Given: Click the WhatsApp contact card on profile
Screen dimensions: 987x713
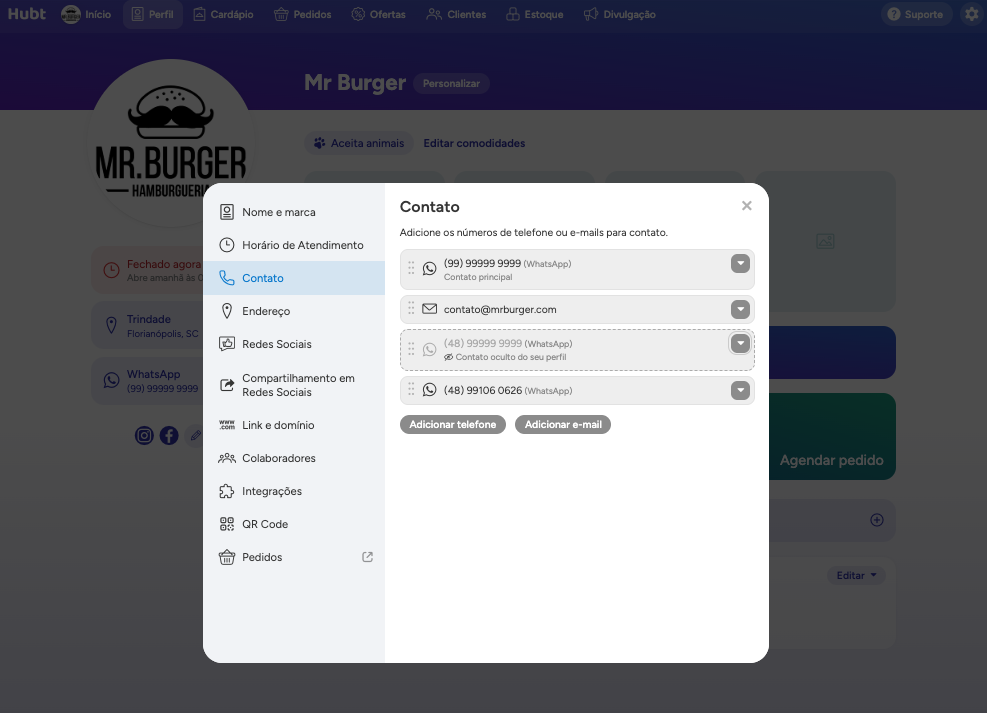Looking at the screenshot, I should click(x=148, y=381).
